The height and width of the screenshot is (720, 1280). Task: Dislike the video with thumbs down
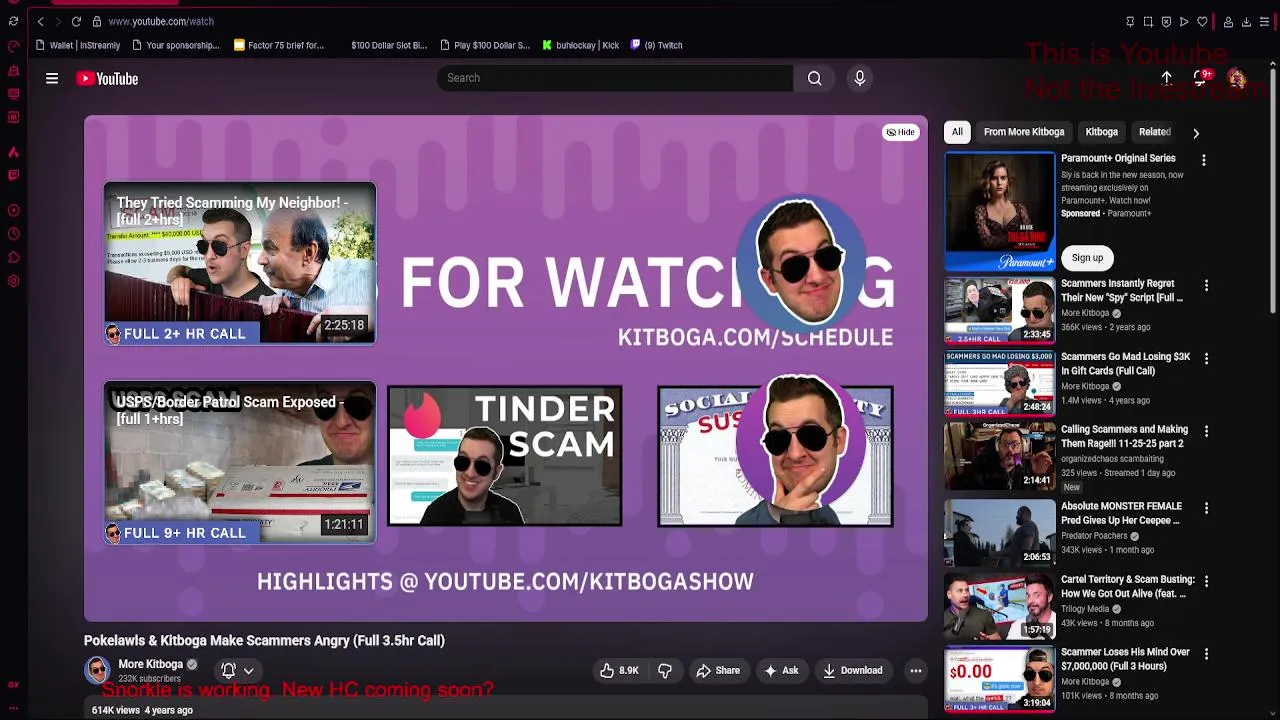click(665, 671)
